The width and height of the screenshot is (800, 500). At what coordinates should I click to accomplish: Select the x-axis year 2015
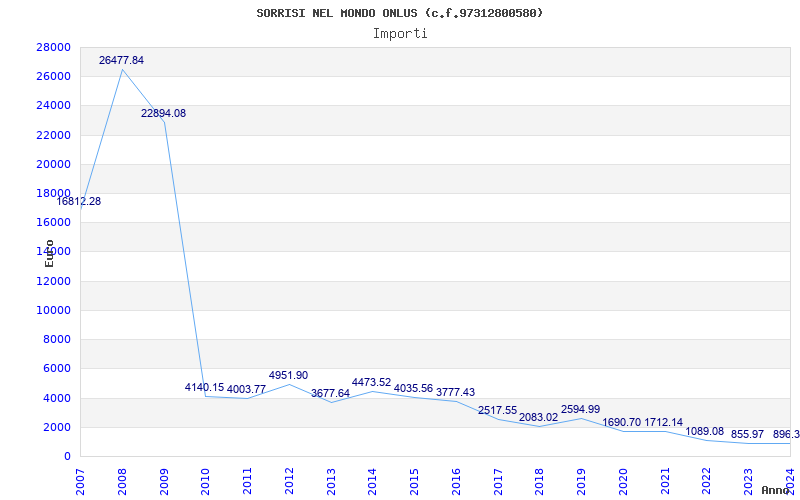(414, 481)
